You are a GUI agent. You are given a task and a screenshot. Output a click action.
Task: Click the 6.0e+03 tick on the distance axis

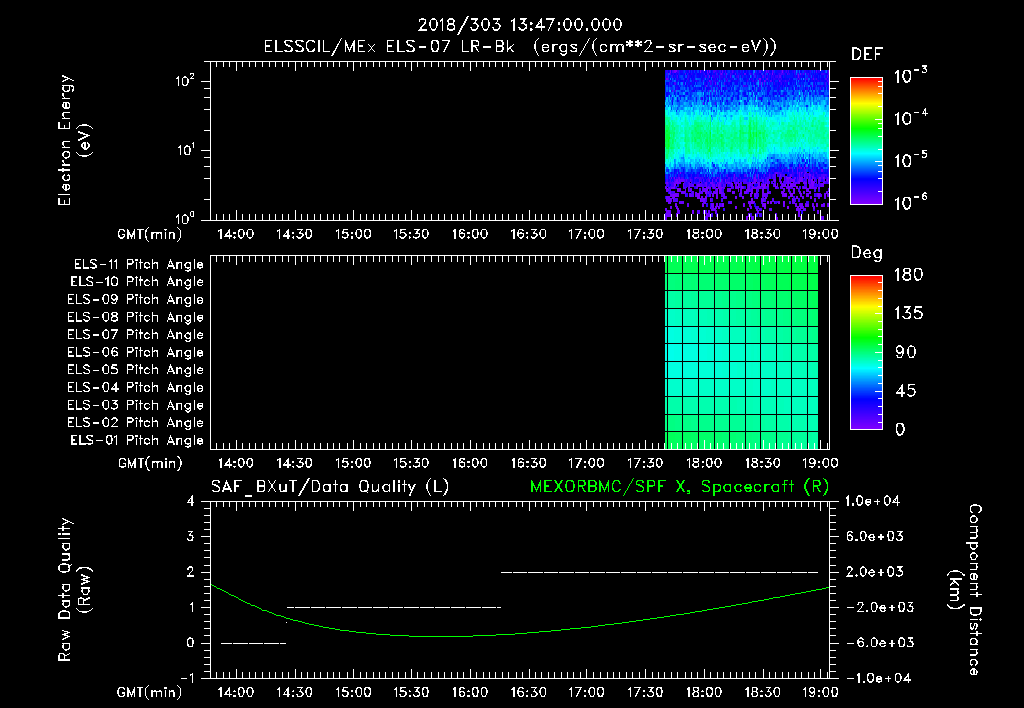pyautogui.click(x=875, y=536)
